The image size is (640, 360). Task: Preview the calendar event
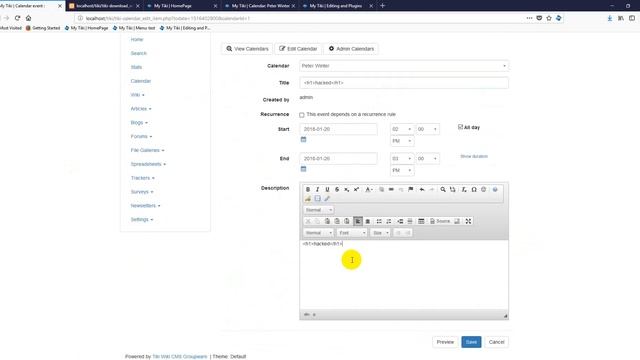point(445,342)
